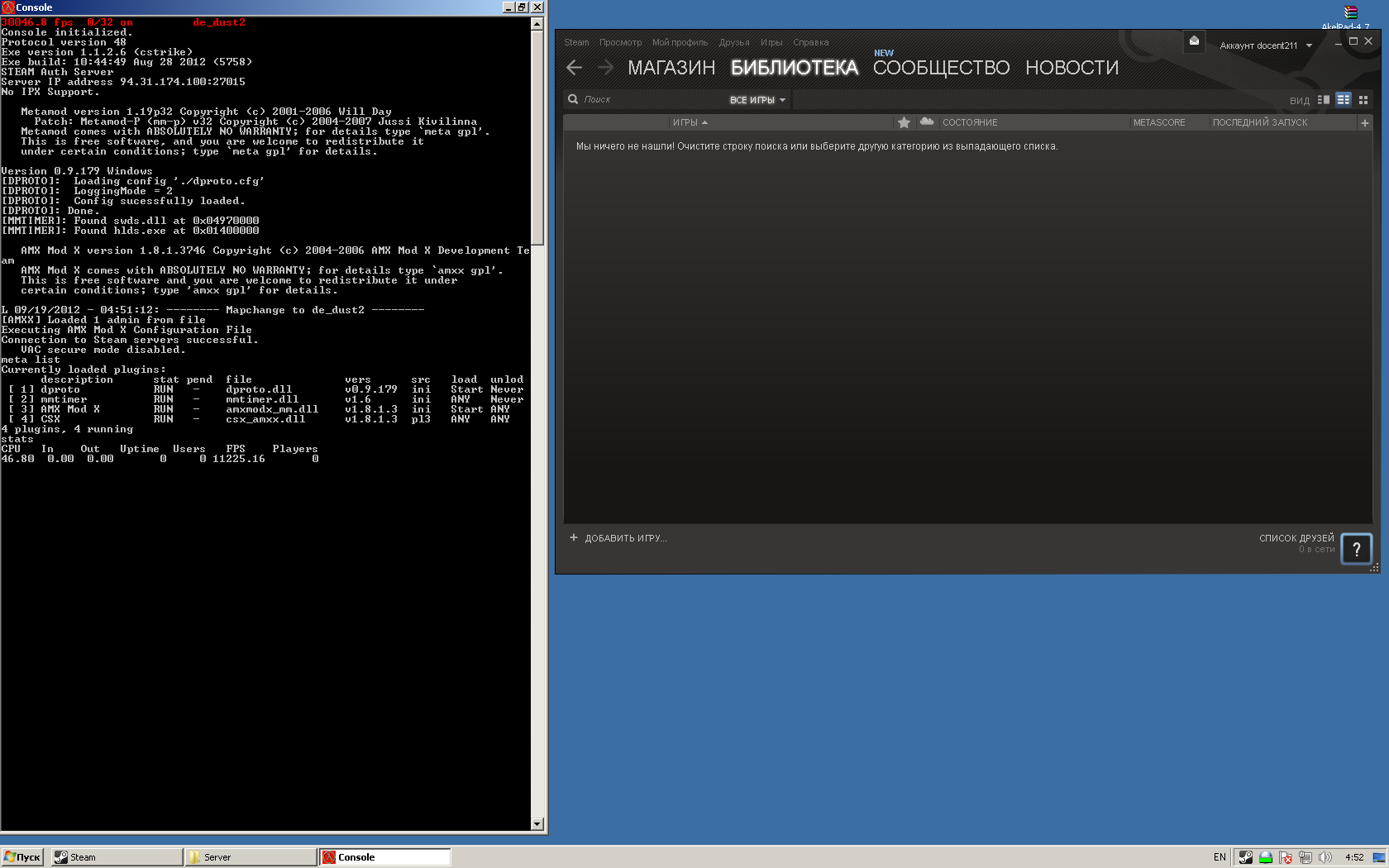Sort by Steam Cloud column icon
Image resolution: width=1389 pixels, height=868 pixels.
[927, 122]
